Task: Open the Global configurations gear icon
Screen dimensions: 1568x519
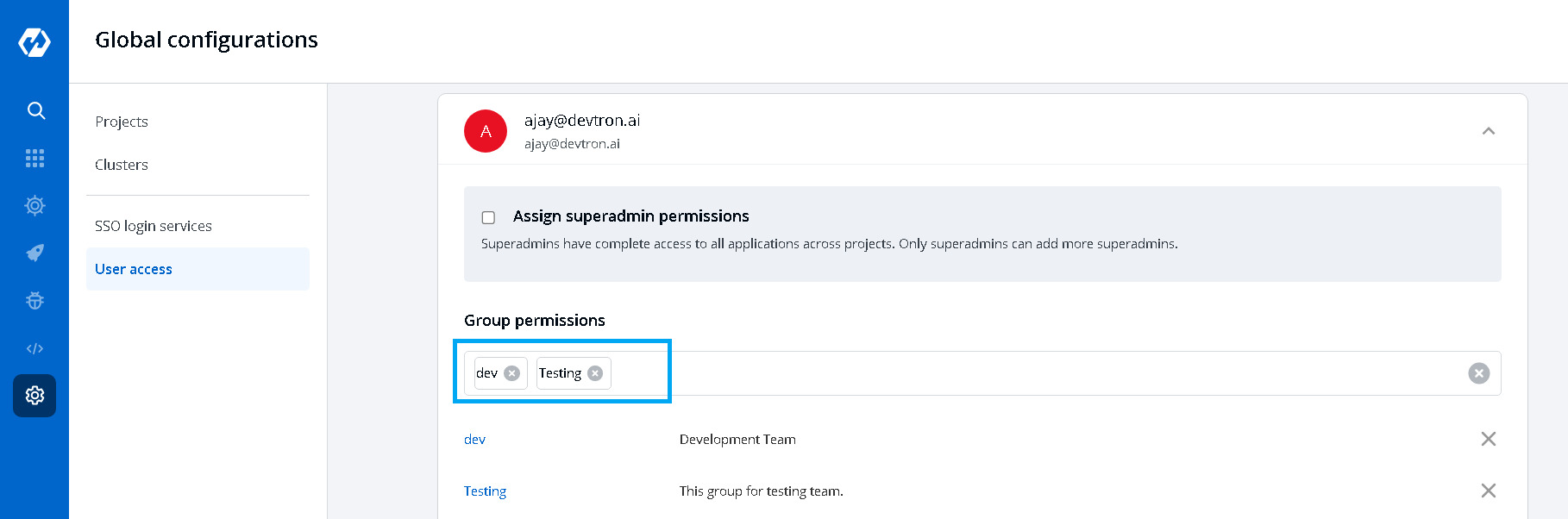Action: [x=35, y=396]
